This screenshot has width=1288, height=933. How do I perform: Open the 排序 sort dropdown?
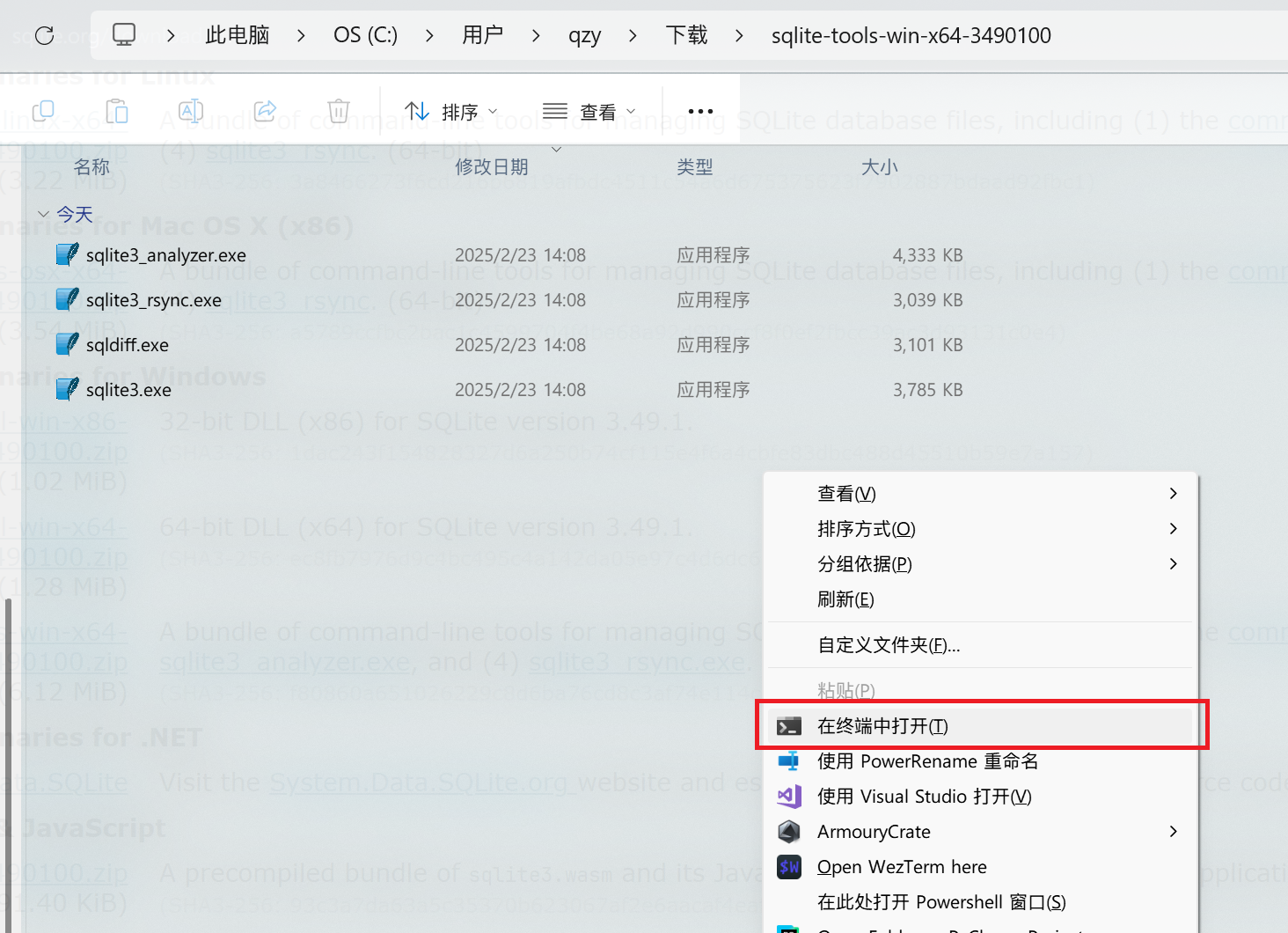[x=451, y=112]
